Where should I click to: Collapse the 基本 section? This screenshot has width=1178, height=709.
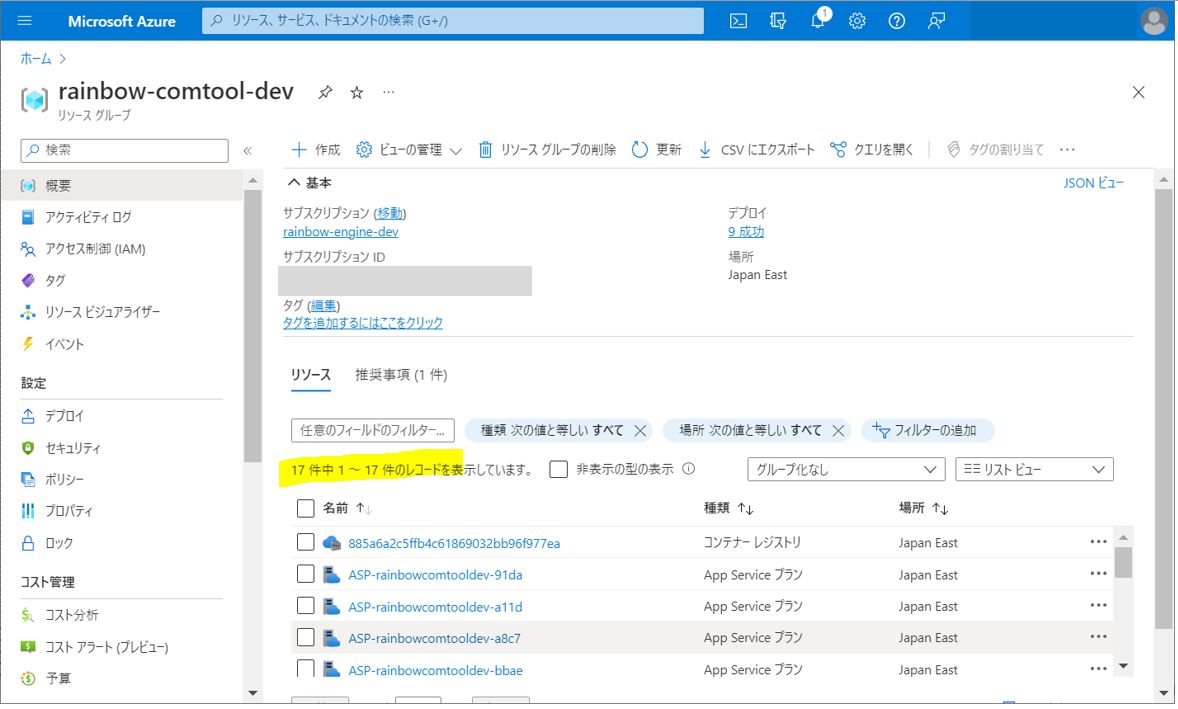click(x=294, y=183)
